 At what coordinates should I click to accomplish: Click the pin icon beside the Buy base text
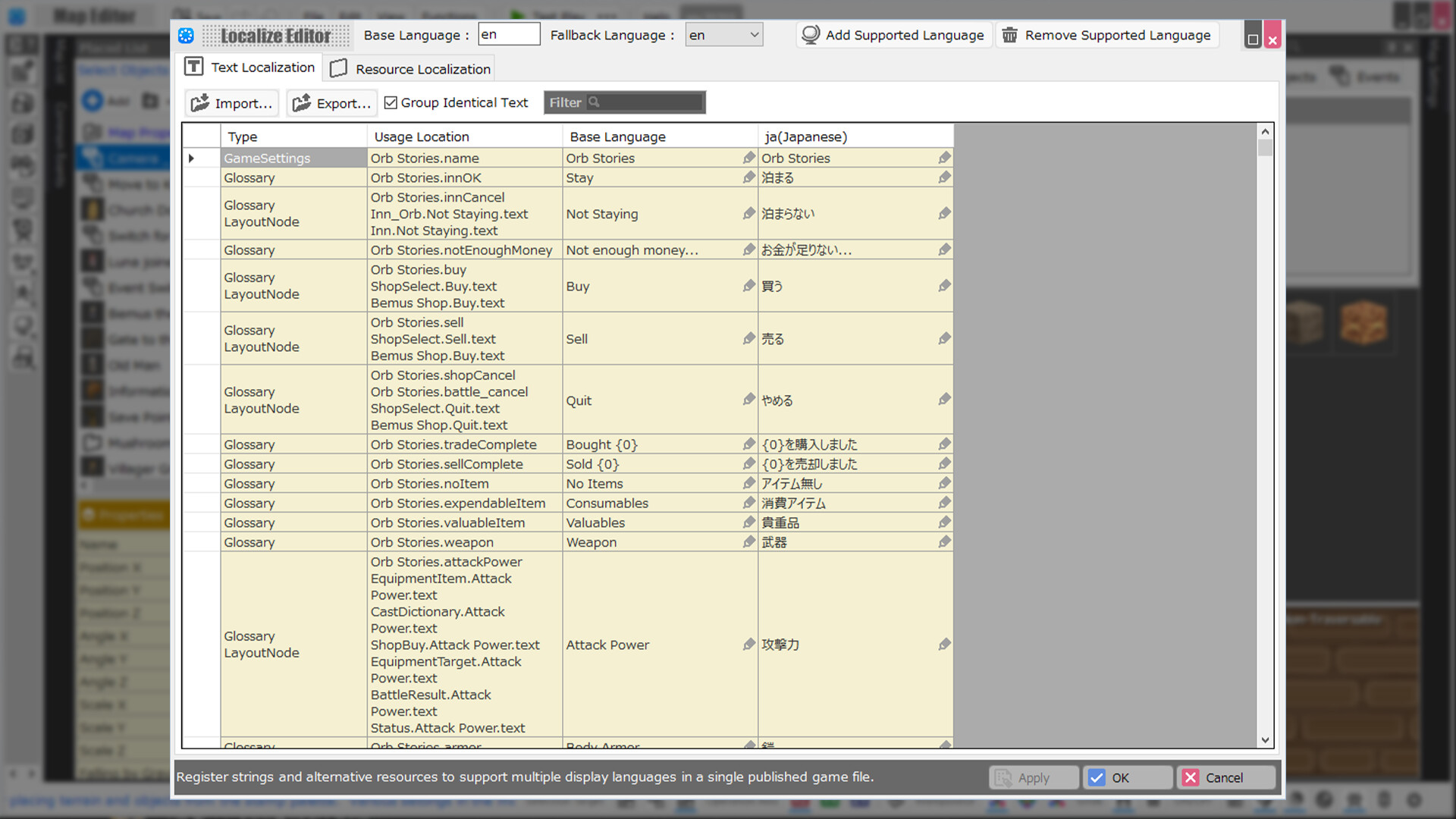(x=747, y=286)
